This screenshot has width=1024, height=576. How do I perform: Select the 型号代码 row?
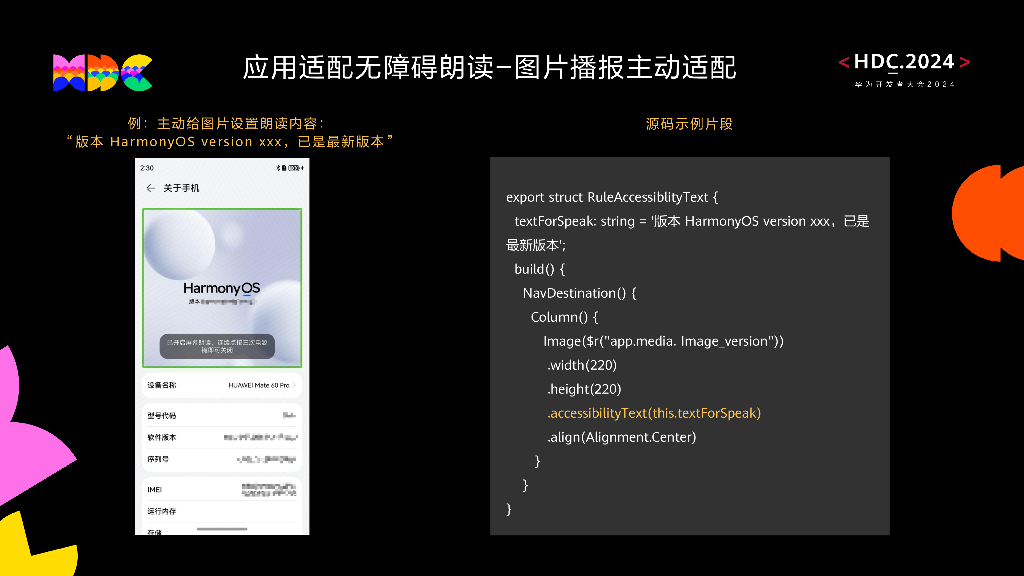[x=222, y=415]
